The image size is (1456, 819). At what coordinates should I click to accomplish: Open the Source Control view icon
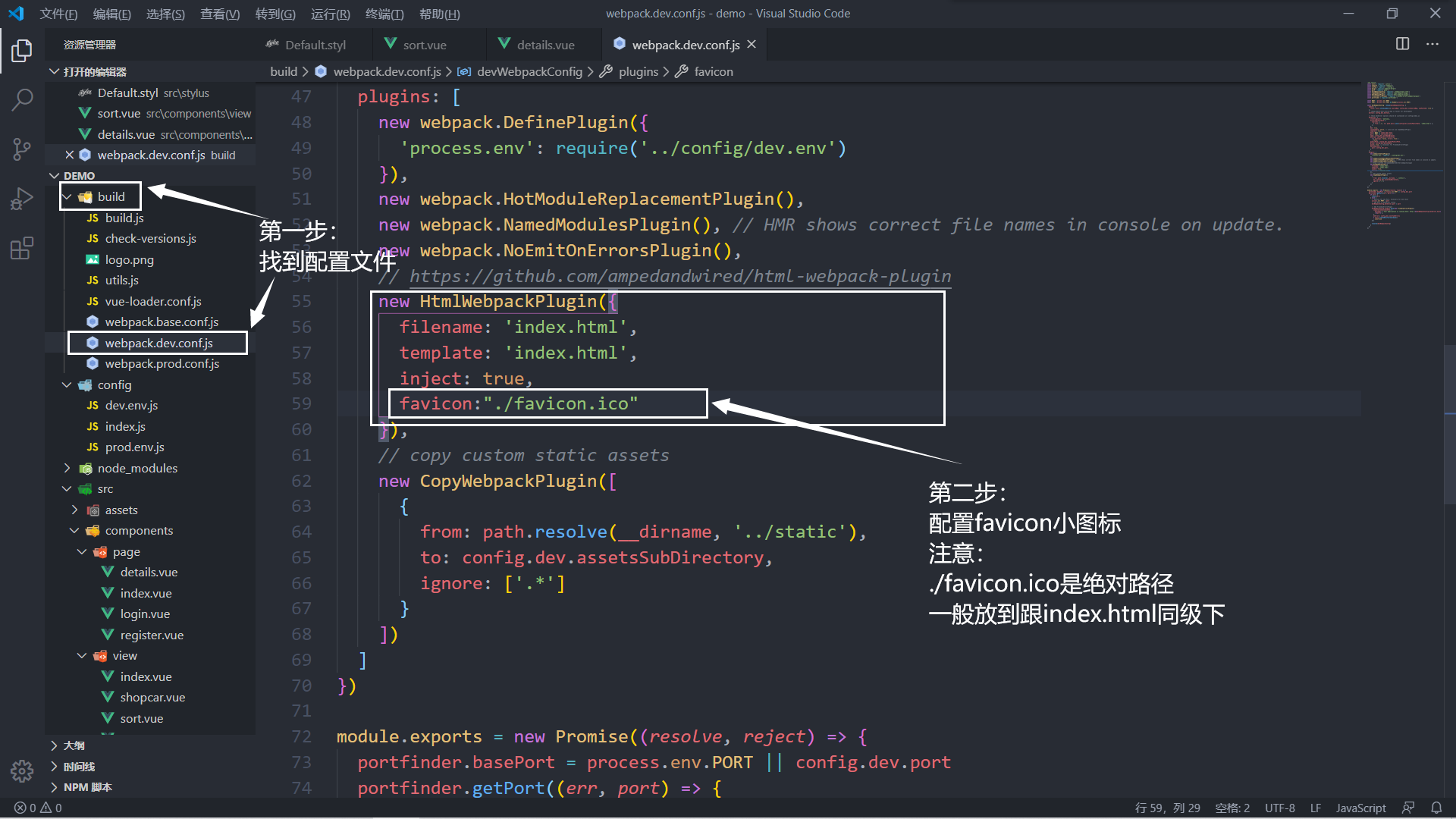(x=22, y=149)
